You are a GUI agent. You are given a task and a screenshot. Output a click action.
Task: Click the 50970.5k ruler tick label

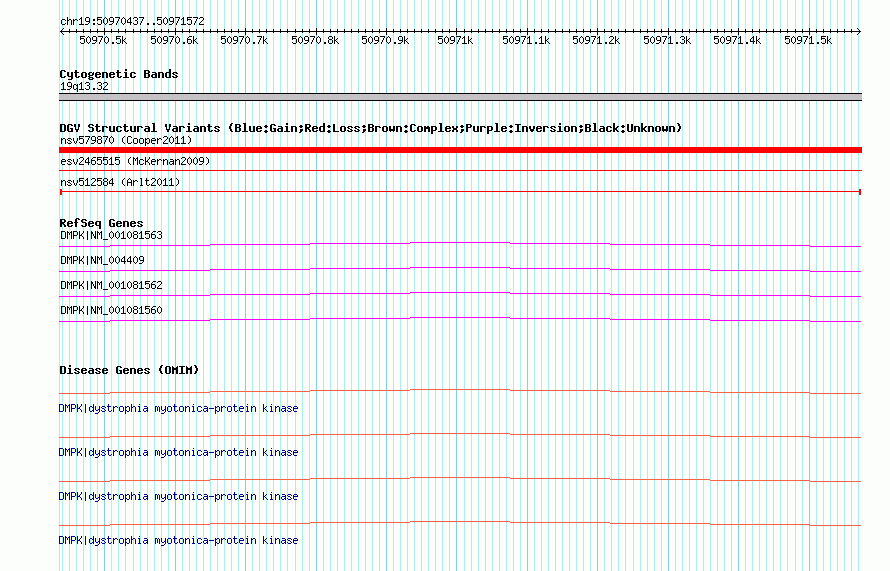pos(103,40)
